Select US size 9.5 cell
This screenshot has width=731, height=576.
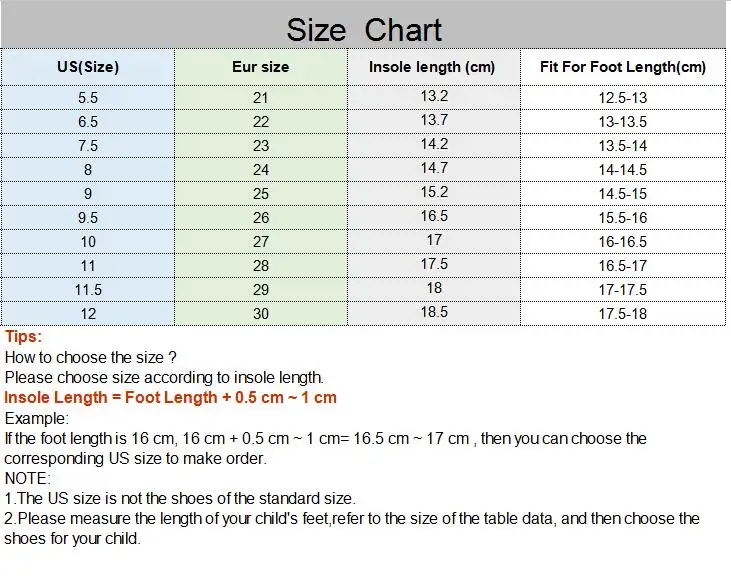click(x=88, y=218)
